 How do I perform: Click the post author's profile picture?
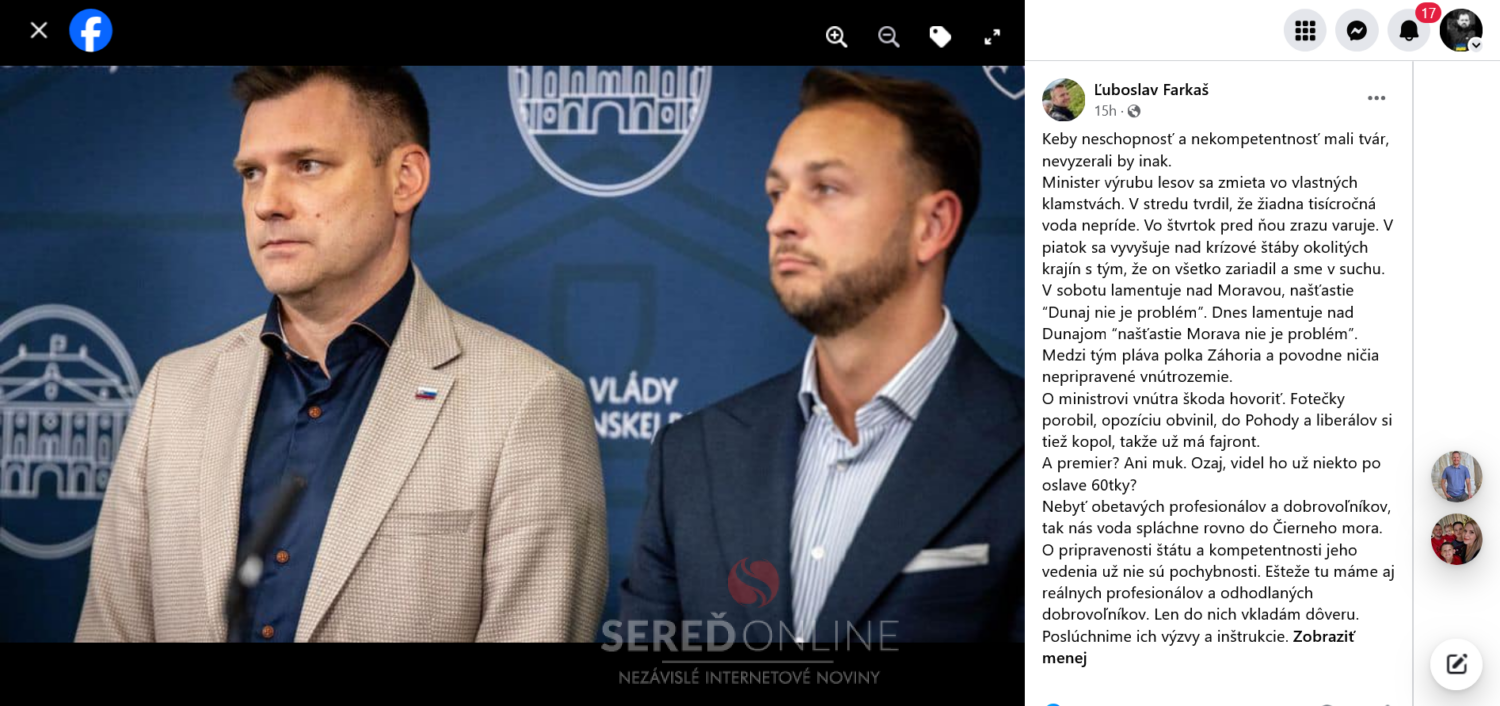pos(1064,100)
